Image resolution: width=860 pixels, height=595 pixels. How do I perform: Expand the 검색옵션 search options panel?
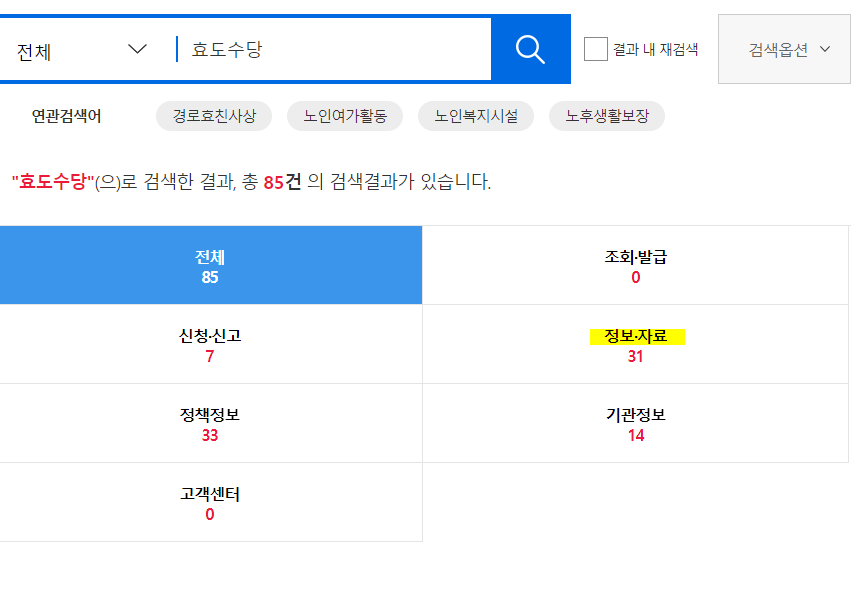point(783,46)
